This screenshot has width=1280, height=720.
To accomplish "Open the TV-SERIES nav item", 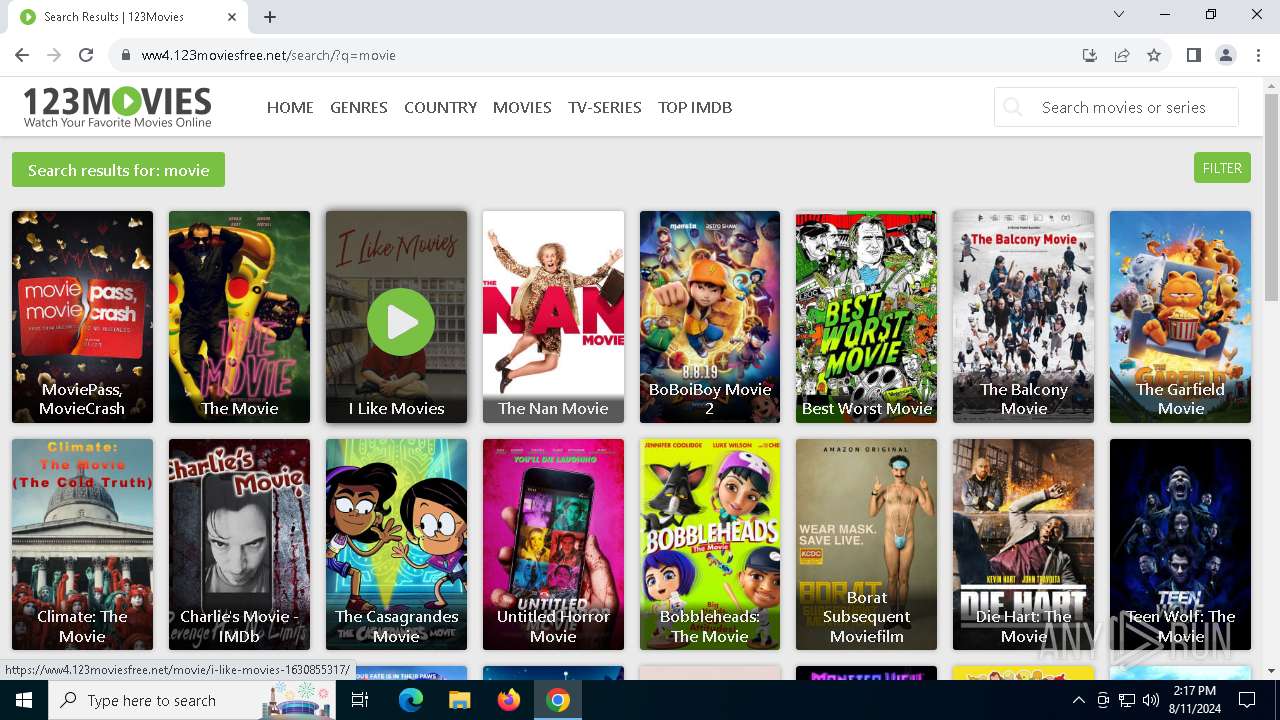I will click(x=605, y=107).
